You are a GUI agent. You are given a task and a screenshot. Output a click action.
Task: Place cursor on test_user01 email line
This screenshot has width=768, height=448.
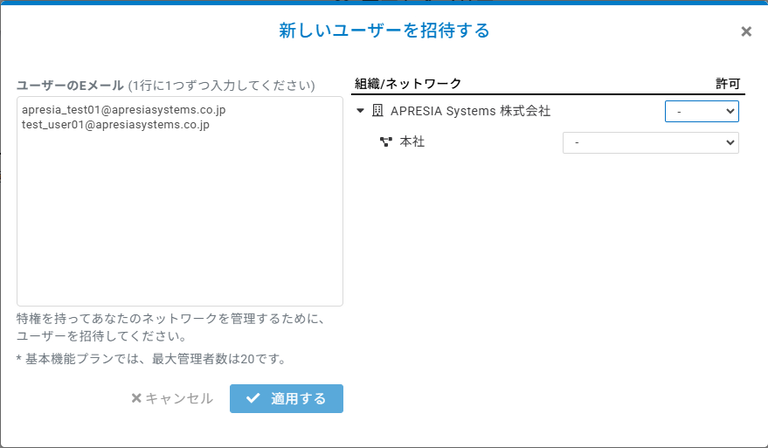point(115,125)
